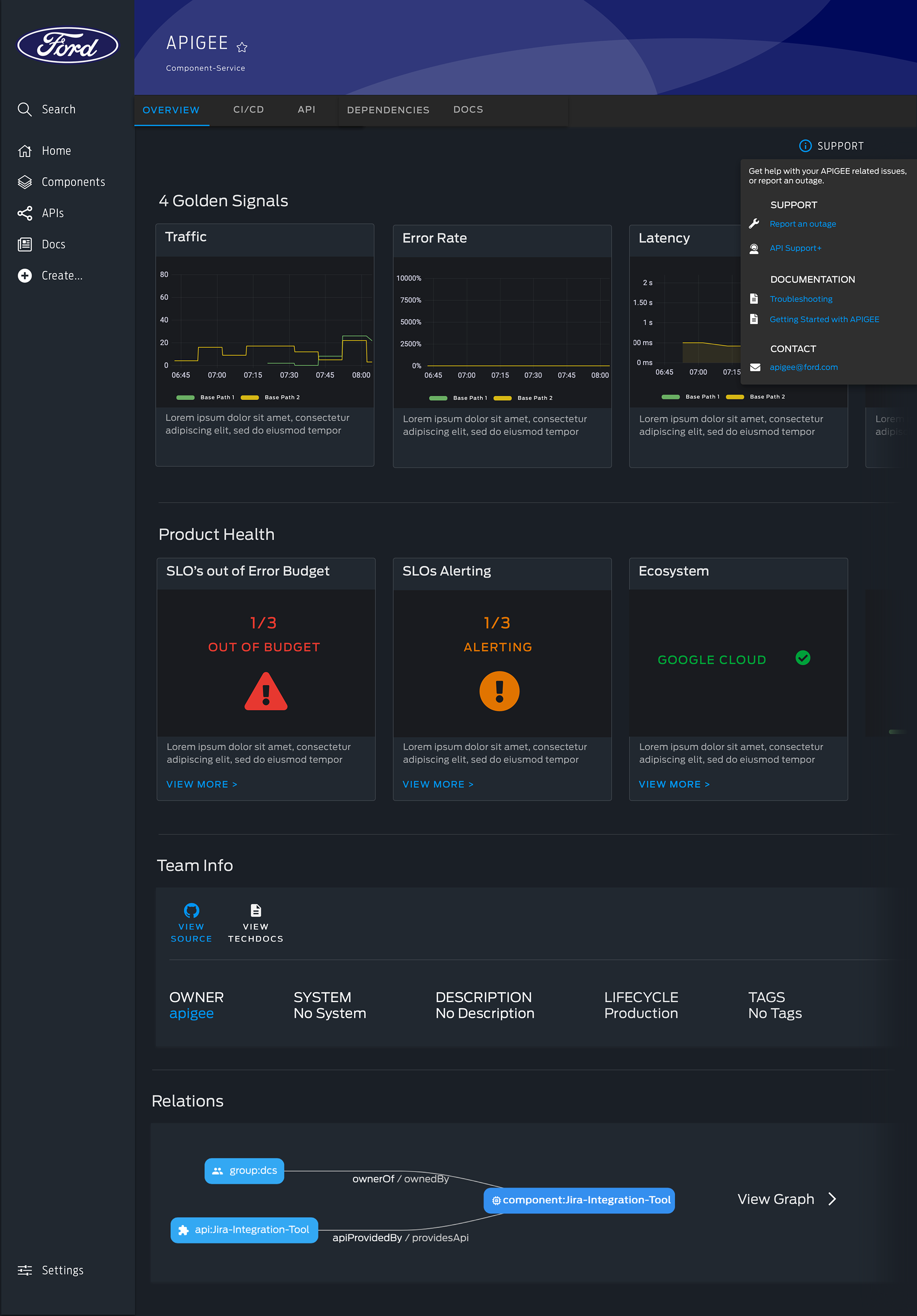This screenshot has height=1316, width=917.
Task: Open the CI/CD tab
Action: (248, 109)
